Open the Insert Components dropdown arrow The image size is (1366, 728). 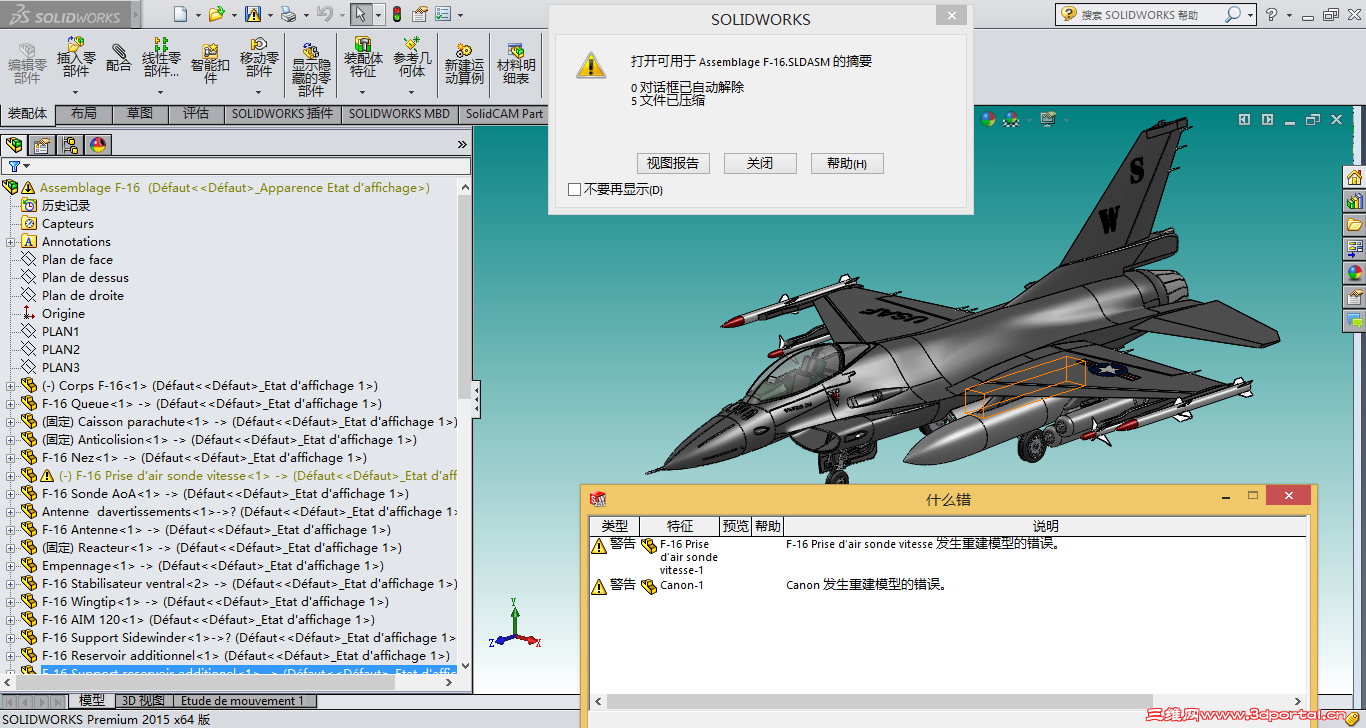tap(75, 93)
